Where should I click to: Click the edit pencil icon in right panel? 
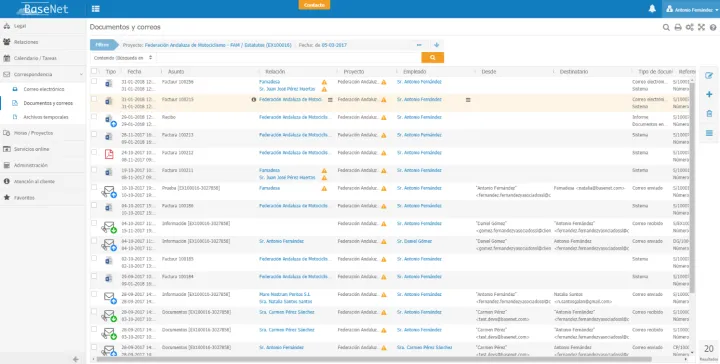[x=709, y=76]
